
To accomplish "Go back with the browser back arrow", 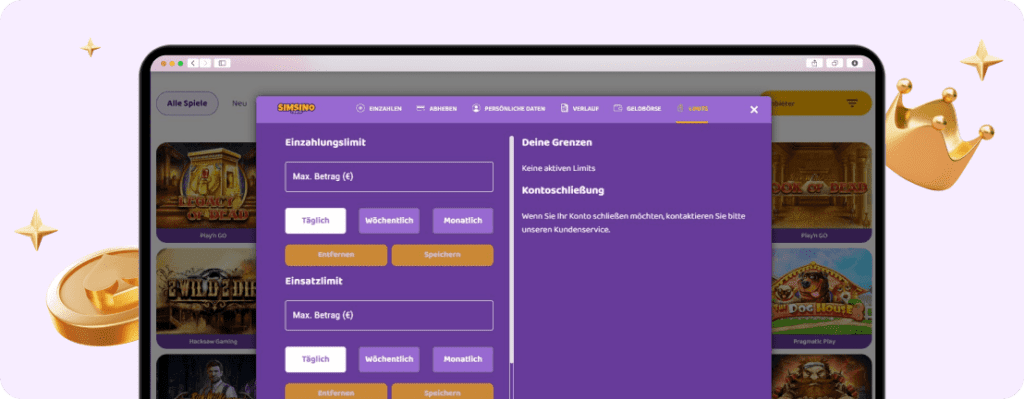I will click(x=193, y=63).
